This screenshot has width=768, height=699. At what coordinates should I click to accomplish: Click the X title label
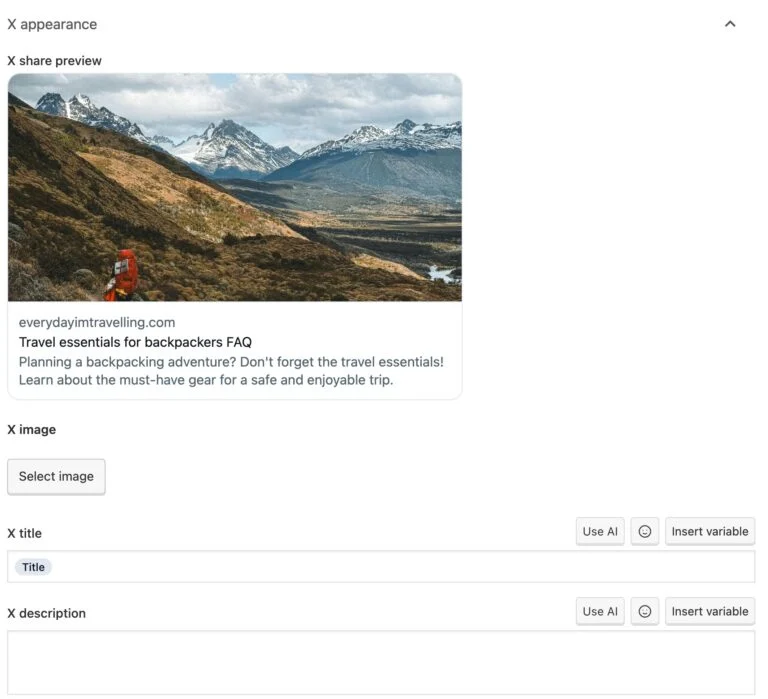click(25, 533)
